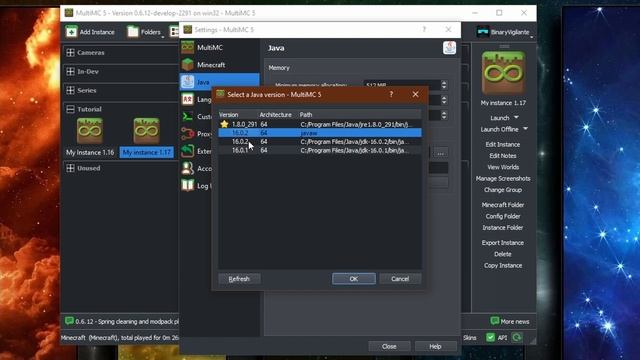Expand the Series group
The height and width of the screenshot is (360, 640).
click(71, 90)
